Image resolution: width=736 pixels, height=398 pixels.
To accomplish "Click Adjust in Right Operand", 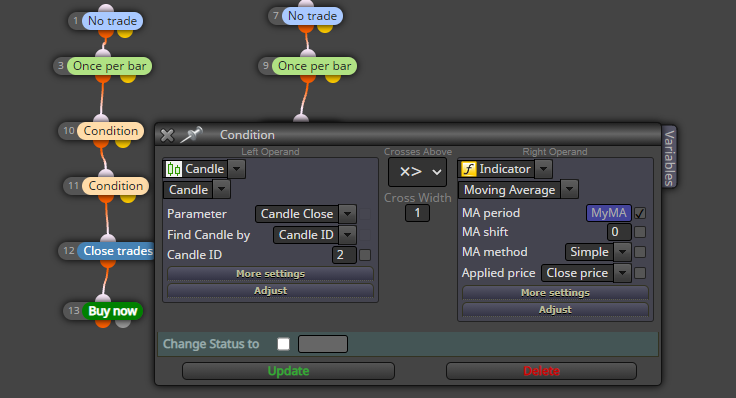I will pyautogui.click(x=555, y=310).
